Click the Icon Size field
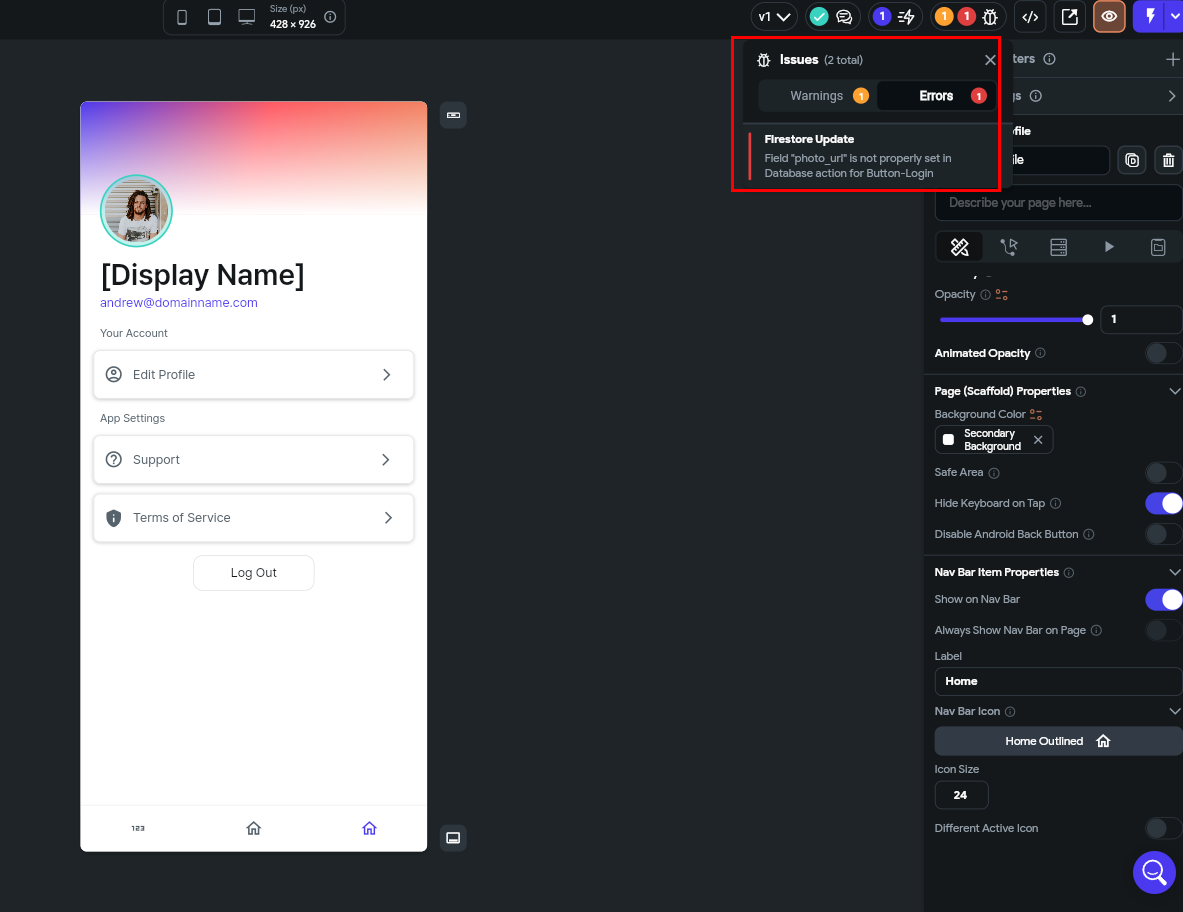 961,795
